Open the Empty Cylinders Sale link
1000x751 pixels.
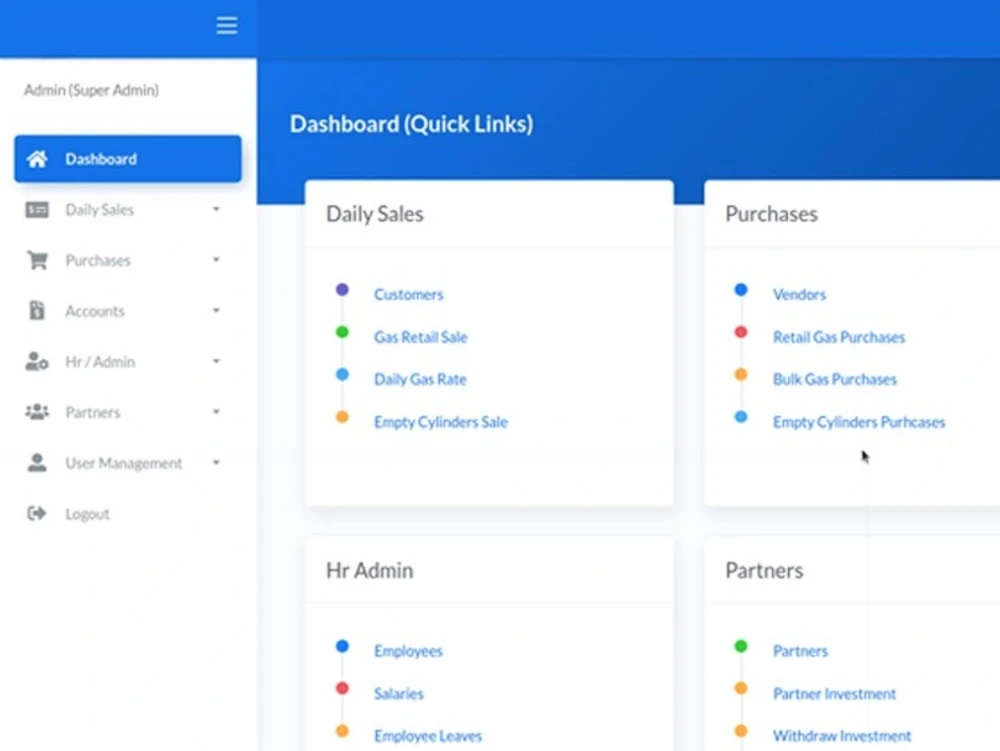(441, 422)
